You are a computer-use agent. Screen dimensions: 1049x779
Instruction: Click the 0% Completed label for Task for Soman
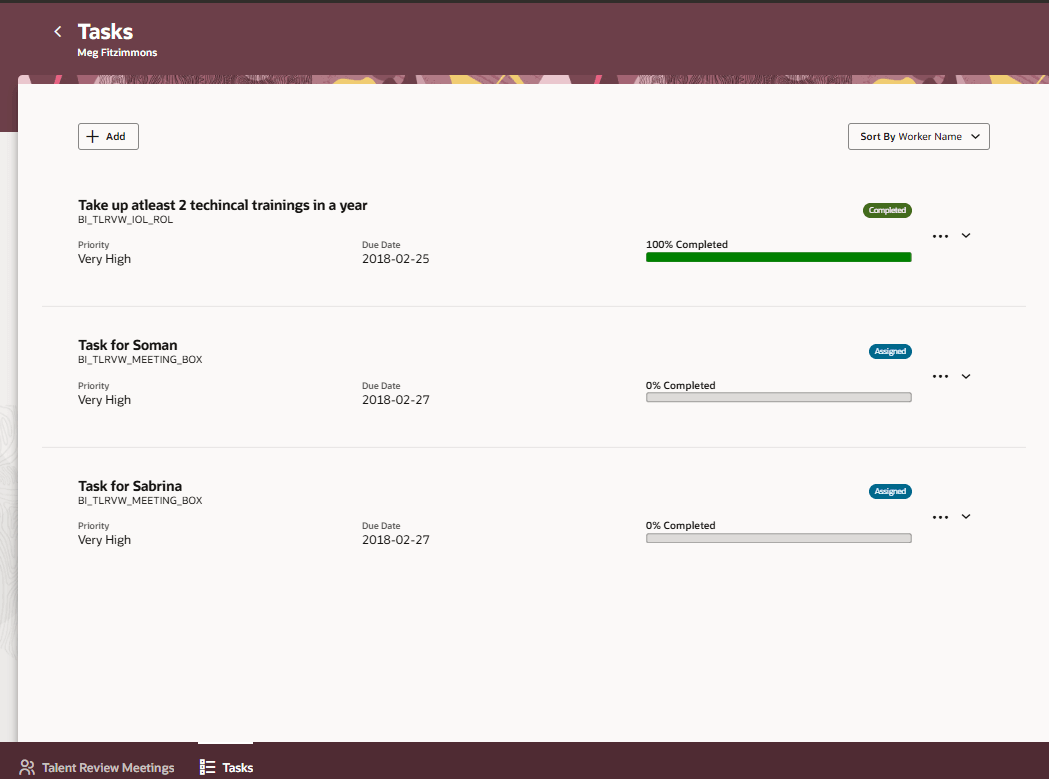click(x=680, y=385)
